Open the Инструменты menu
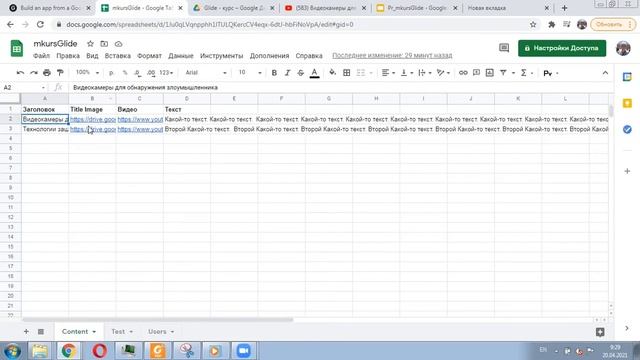640x360 pixels. click(x=222, y=56)
